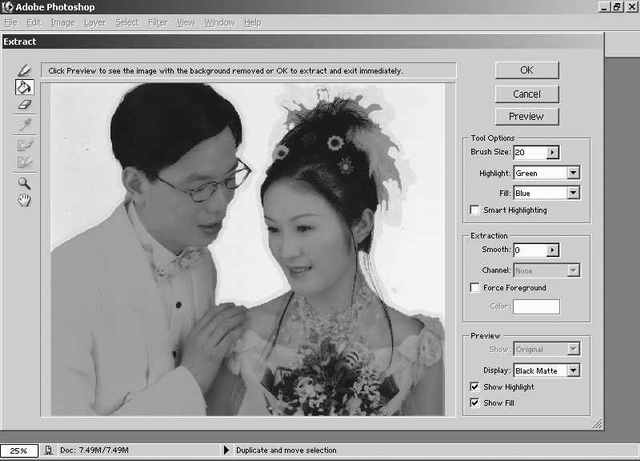
Task: Select the Eraser tool
Action: tap(25, 104)
